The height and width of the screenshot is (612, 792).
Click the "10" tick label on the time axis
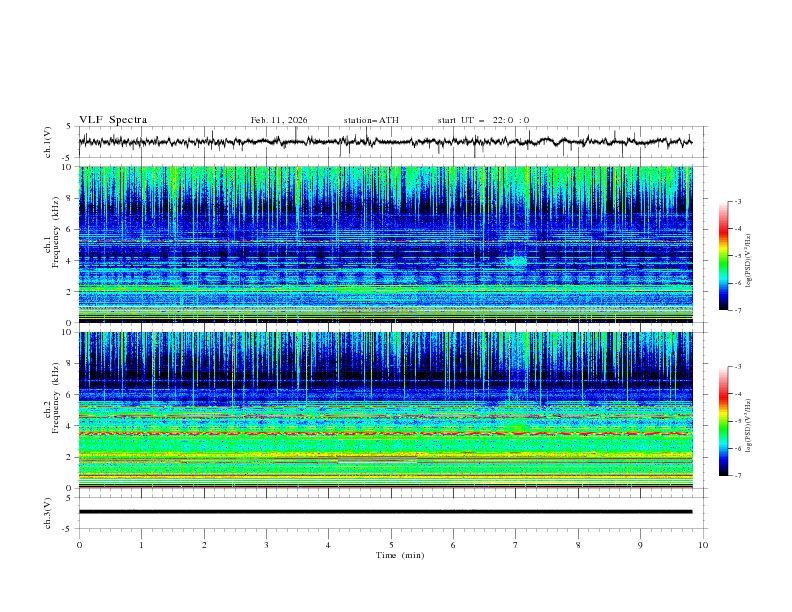coord(703,545)
